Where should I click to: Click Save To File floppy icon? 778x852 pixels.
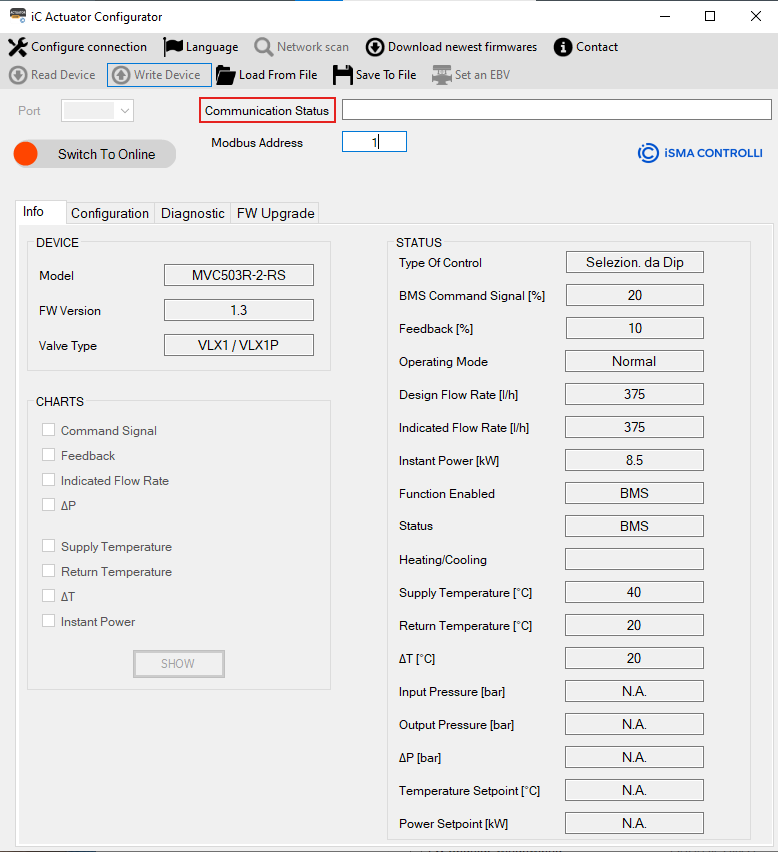point(343,75)
